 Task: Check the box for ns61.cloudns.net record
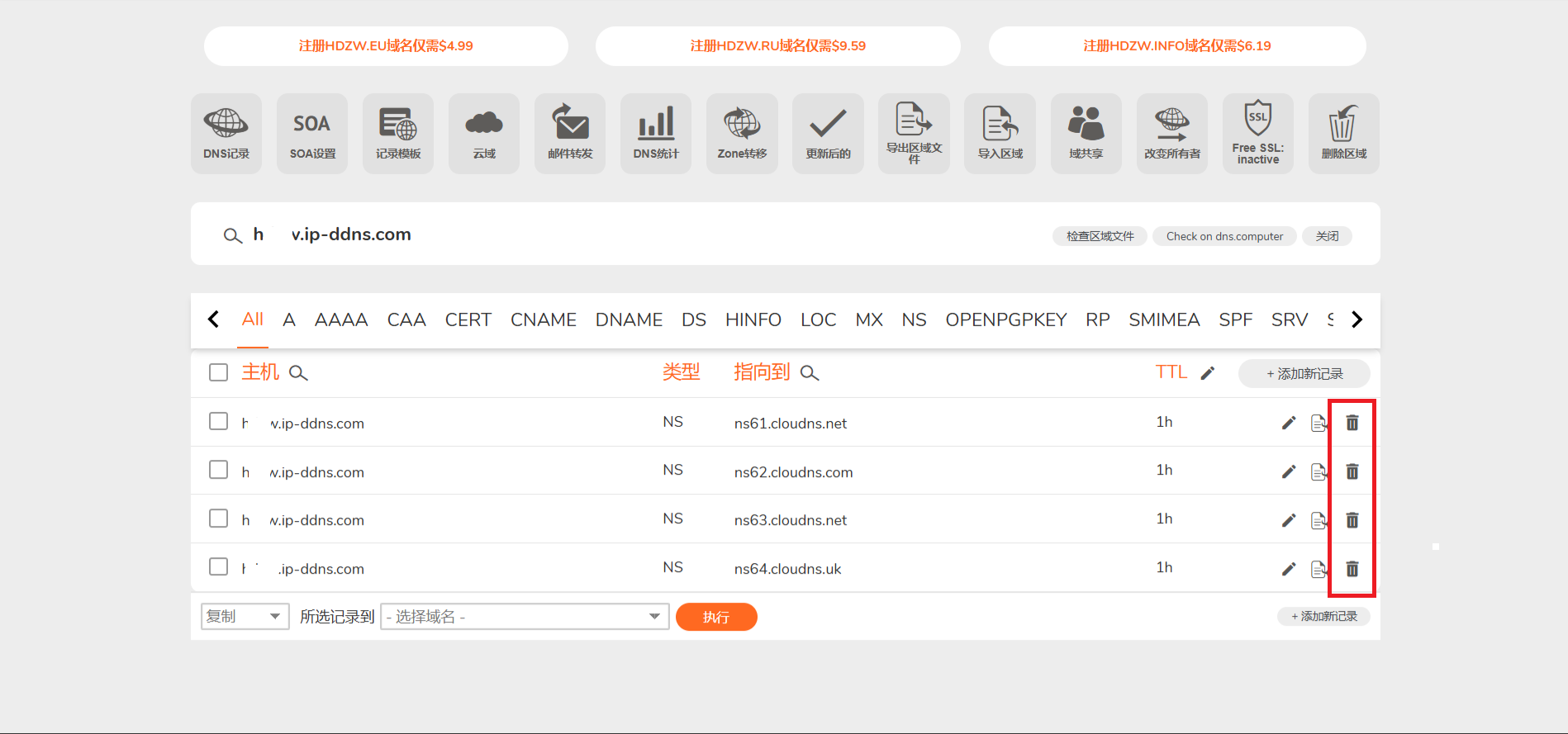tap(219, 421)
